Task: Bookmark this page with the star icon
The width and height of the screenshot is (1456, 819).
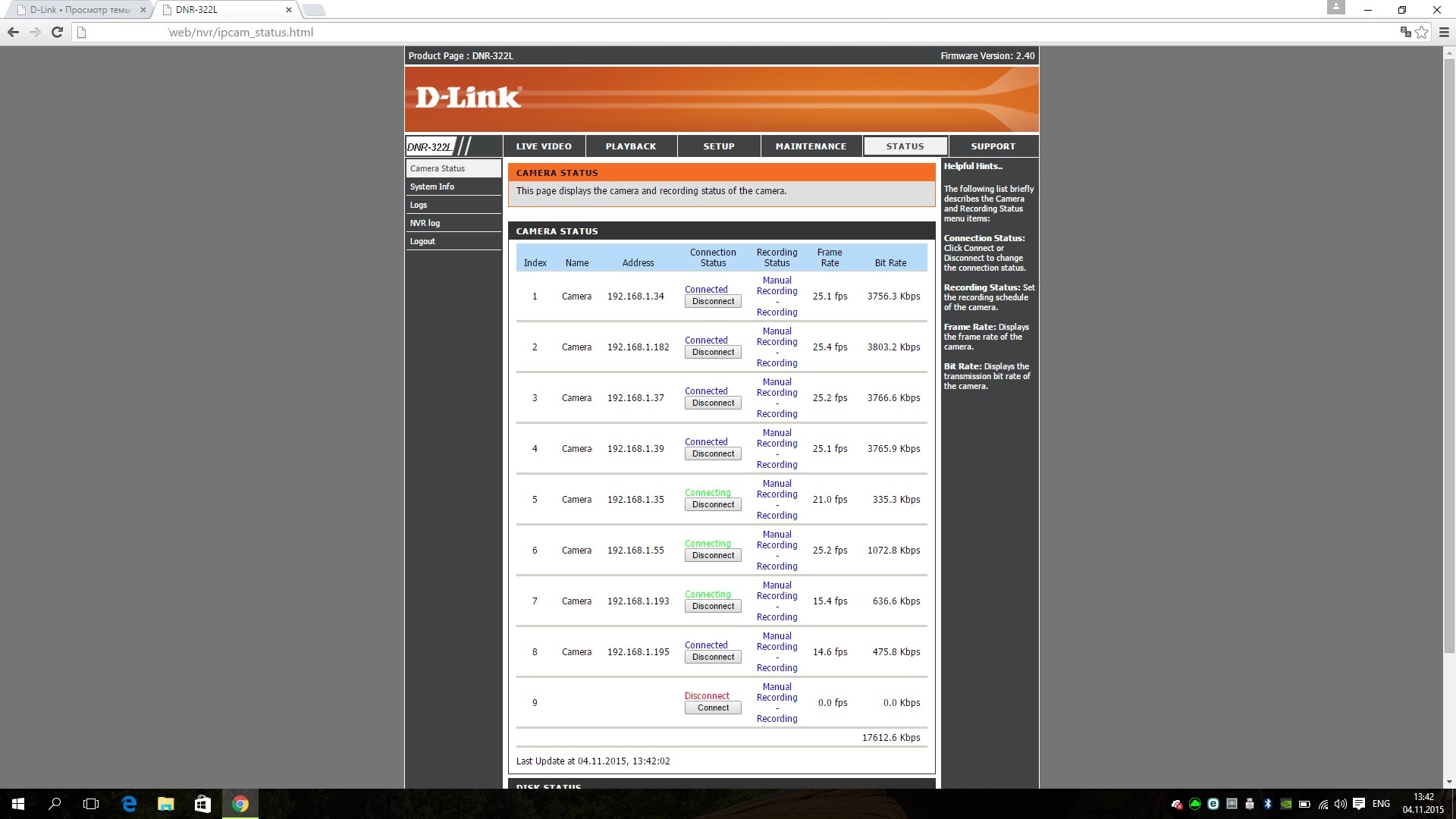Action: point(1422,32)
